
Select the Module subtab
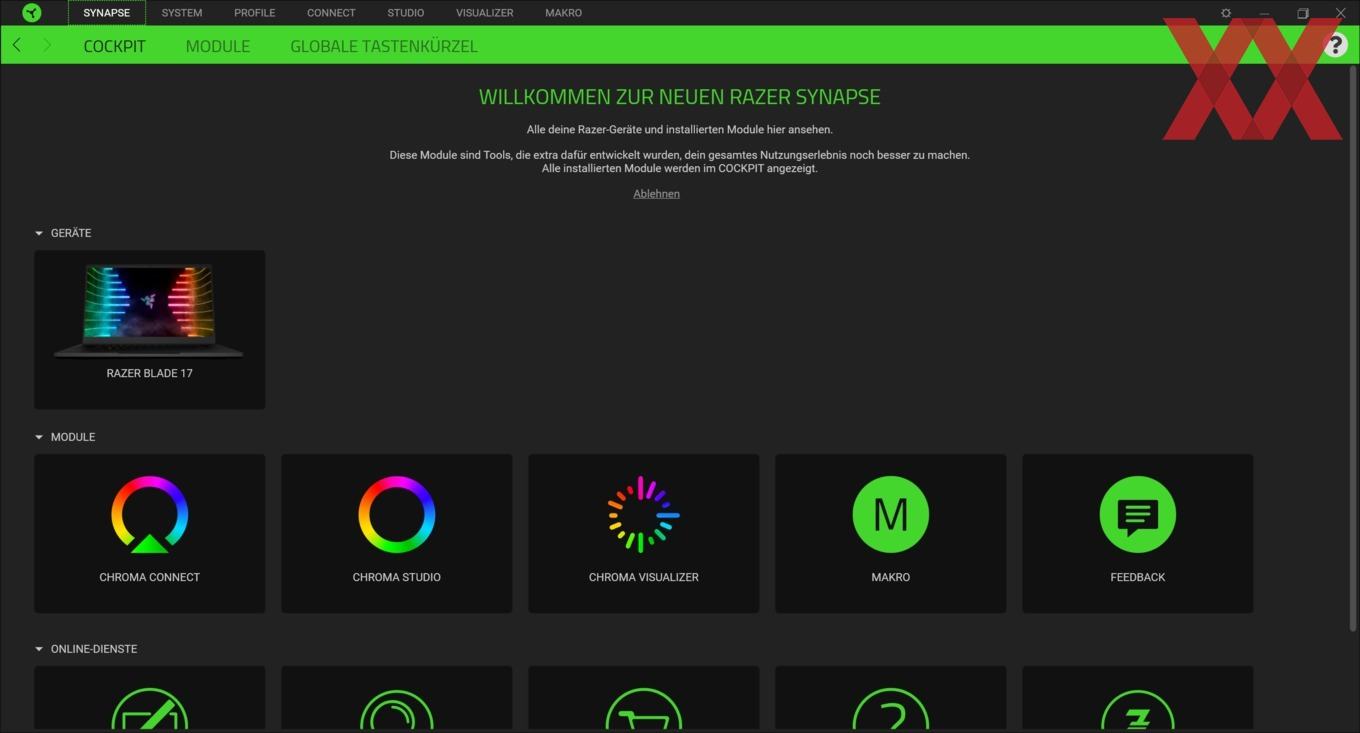coord(218,46)
